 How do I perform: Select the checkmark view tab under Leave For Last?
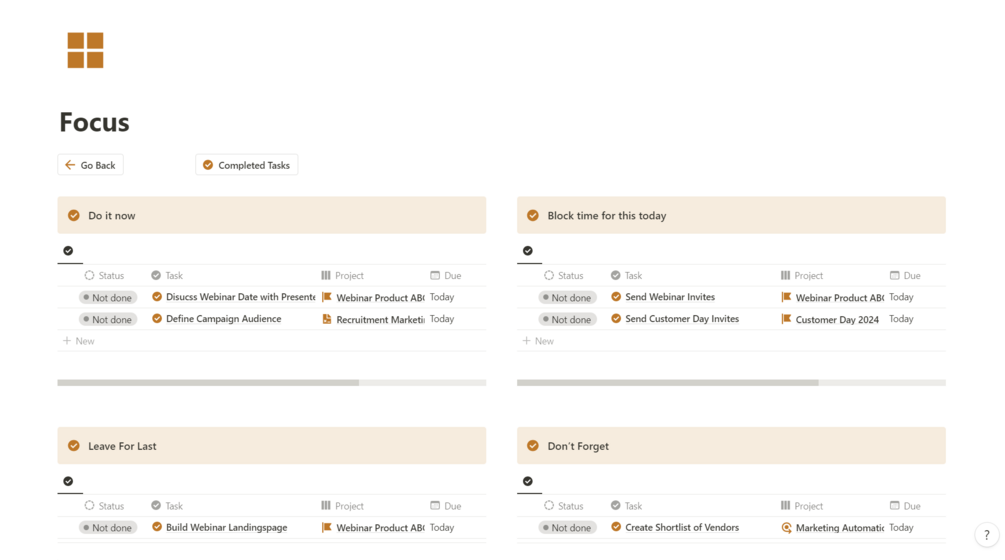click(68, 481)
